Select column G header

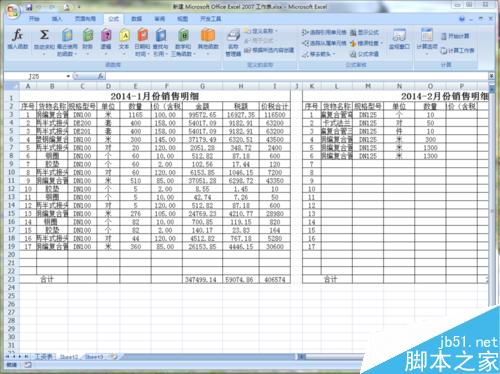[202, 86]
